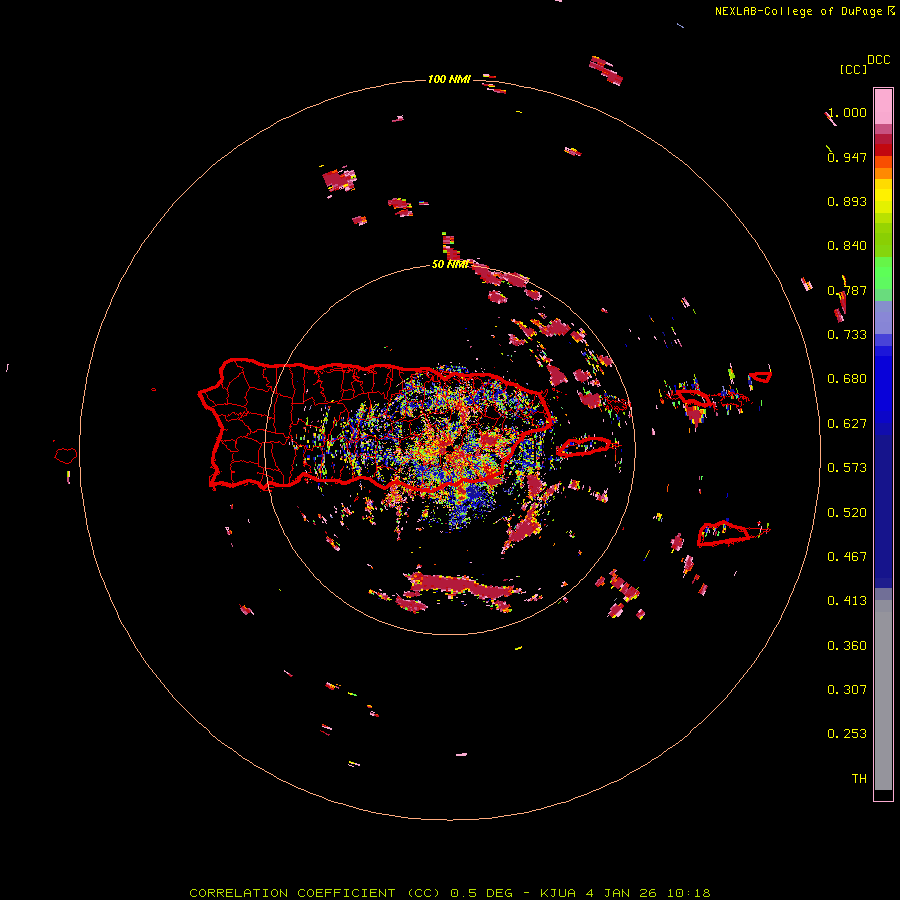
Task: Click the 0.307 legend value
Action: coord(847,690)
